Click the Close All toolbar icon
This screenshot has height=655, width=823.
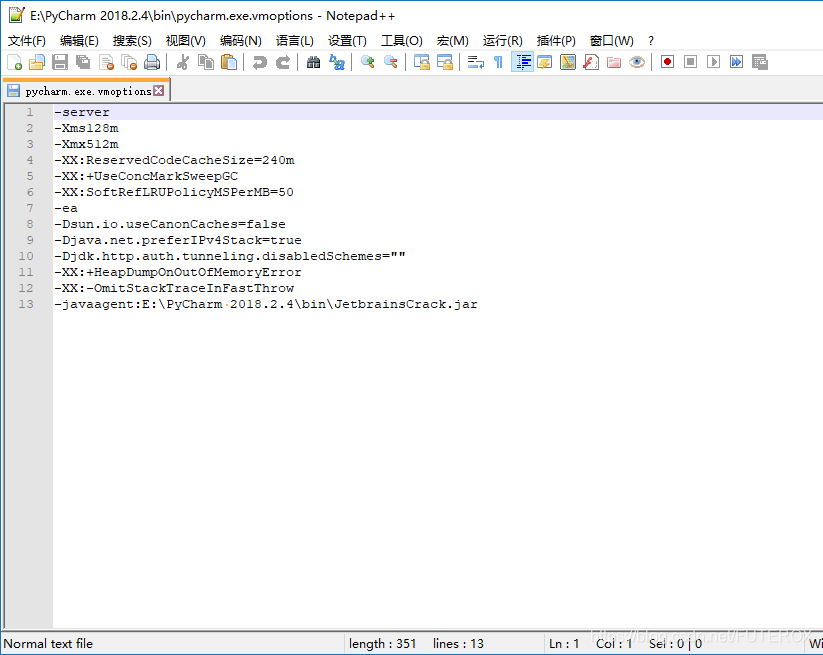pyautogui.click(x=129, y=62)
